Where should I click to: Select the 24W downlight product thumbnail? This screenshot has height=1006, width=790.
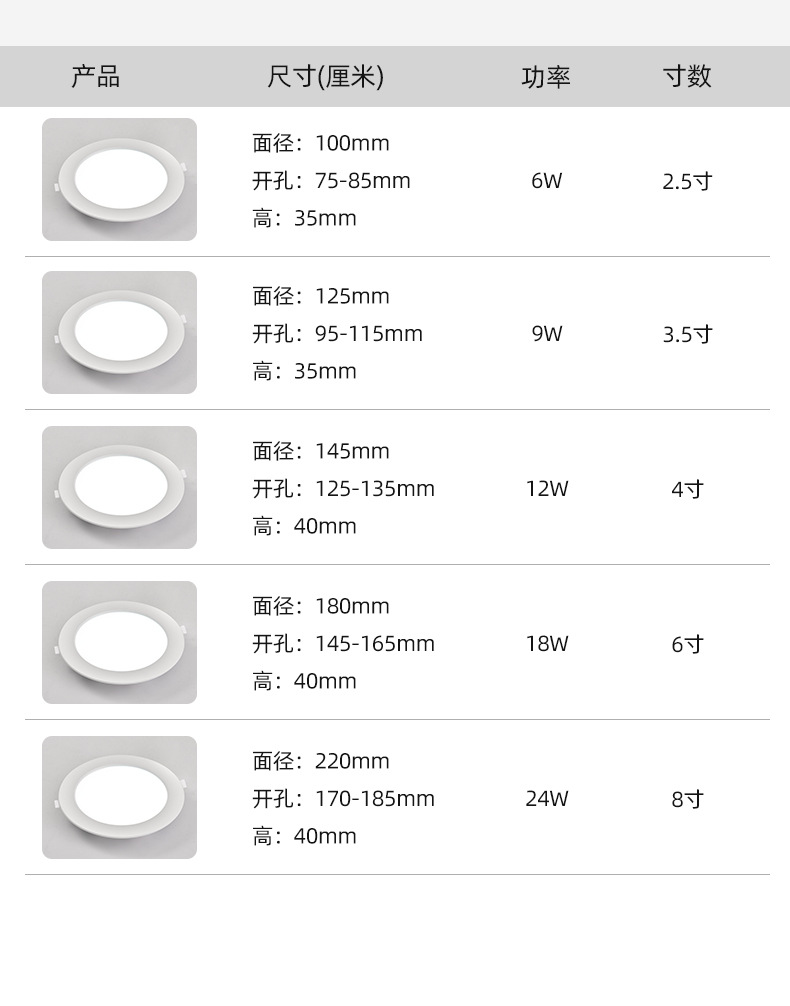[x=119, y=798]
